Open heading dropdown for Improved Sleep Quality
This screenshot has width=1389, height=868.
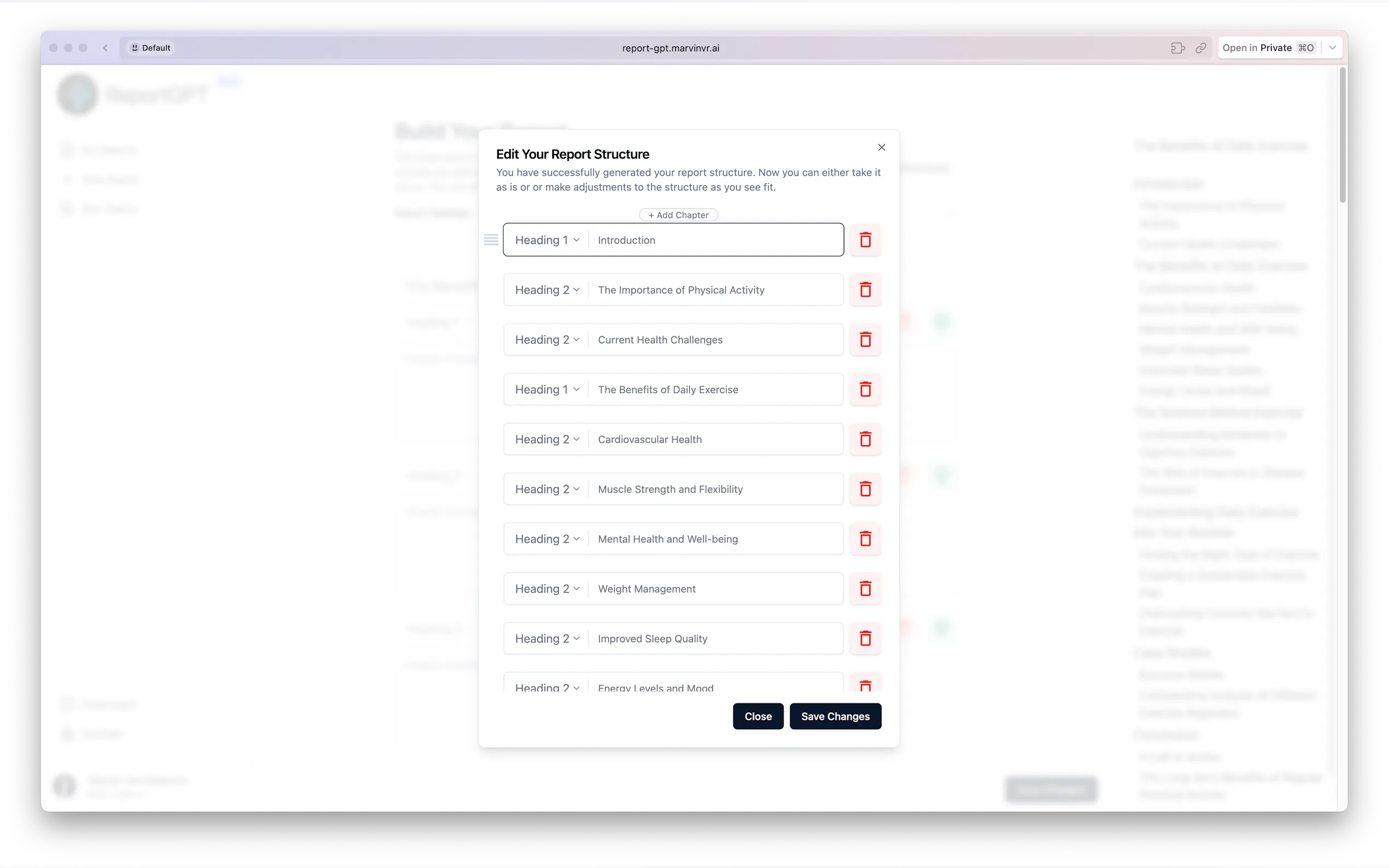547,638
